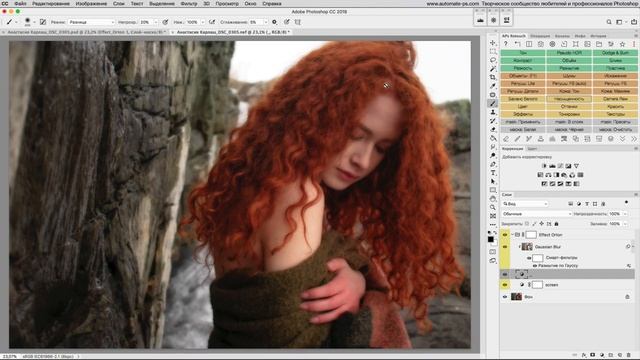Click the Контраст button in APs Retouch
640x360 pixels.
point(522,60)
